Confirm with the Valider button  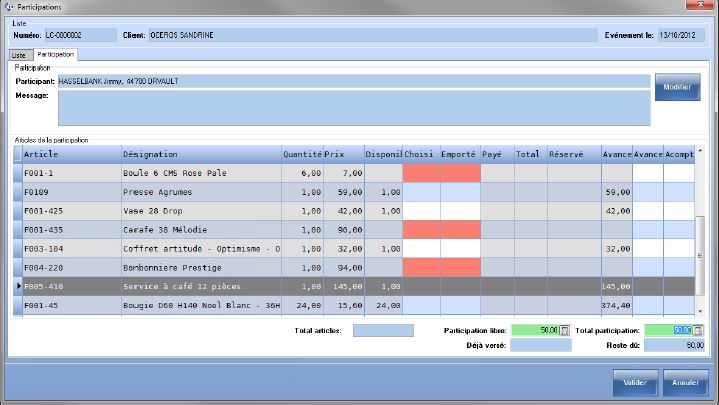tap(633, 382)
